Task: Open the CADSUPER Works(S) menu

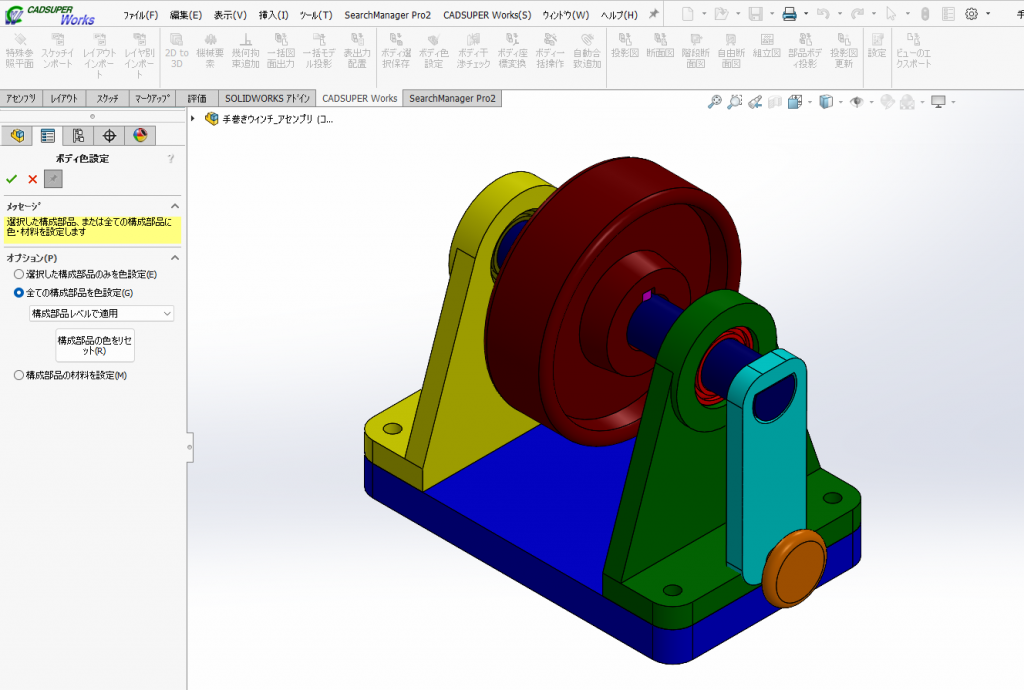Action: point(487,15)
